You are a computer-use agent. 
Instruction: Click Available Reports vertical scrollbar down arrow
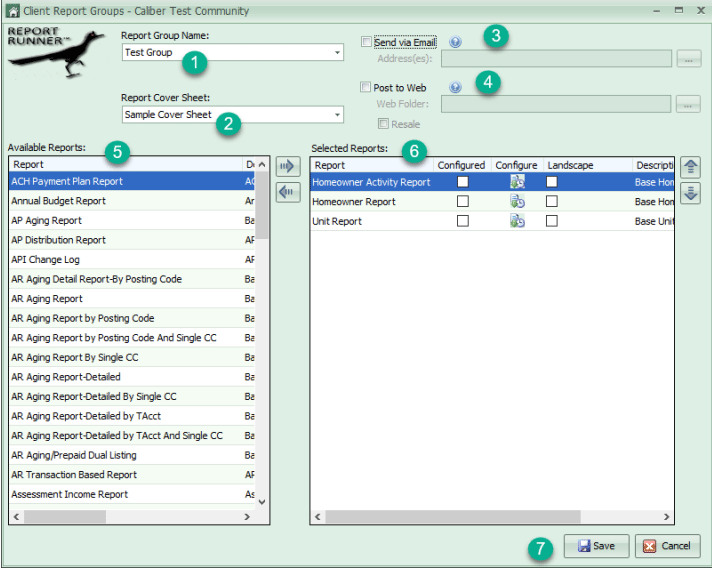[262, 502]
